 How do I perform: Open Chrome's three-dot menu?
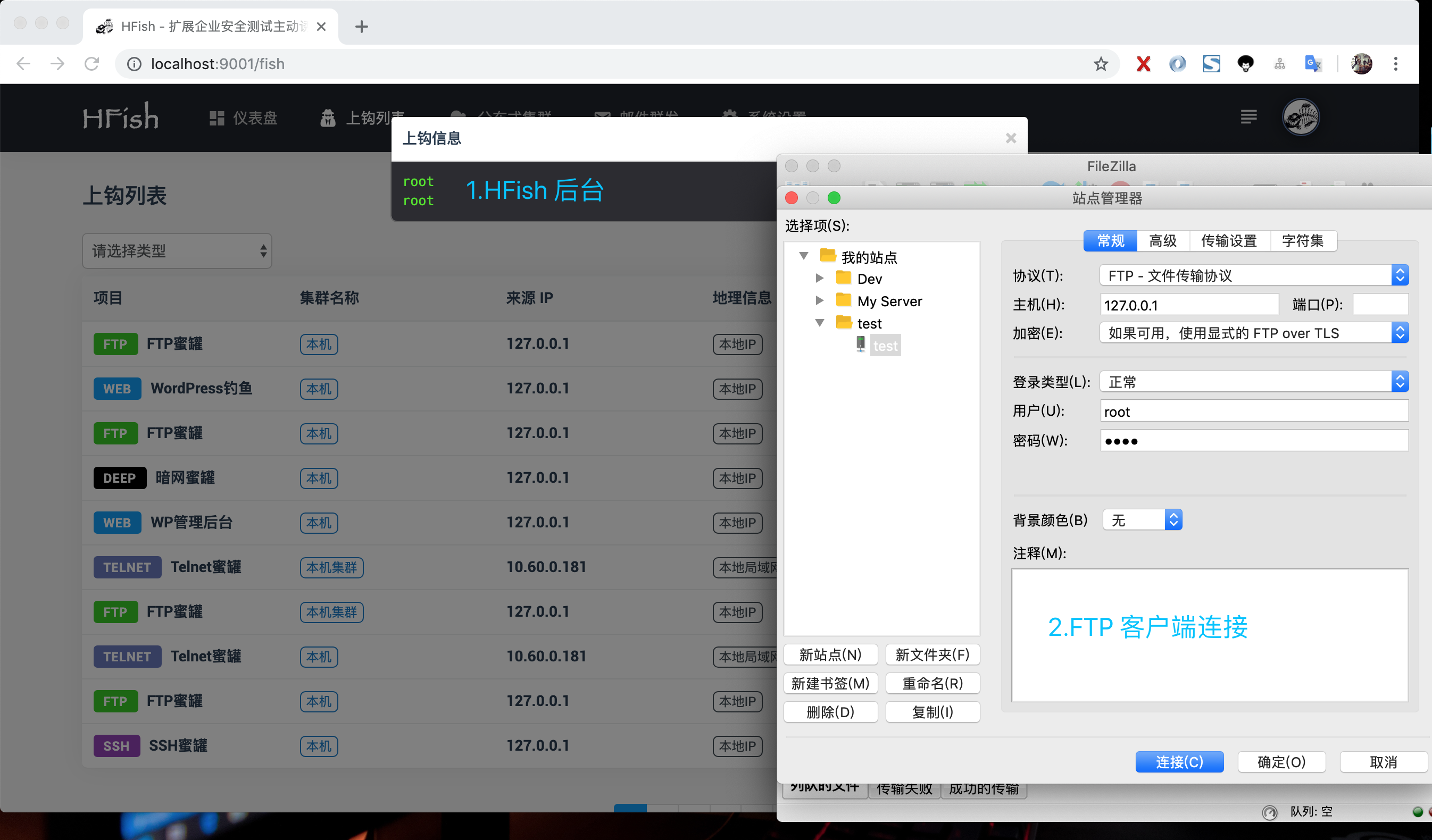point(1396,64)
